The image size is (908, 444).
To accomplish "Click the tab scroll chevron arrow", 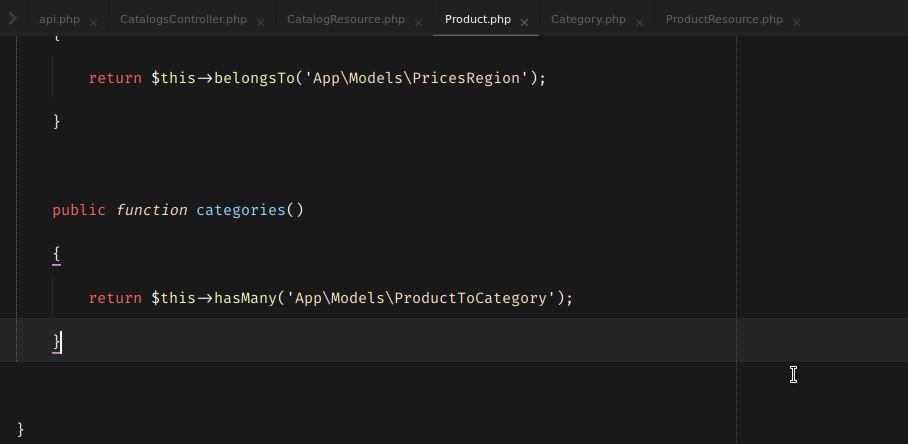I will click(x=12, y=19).
